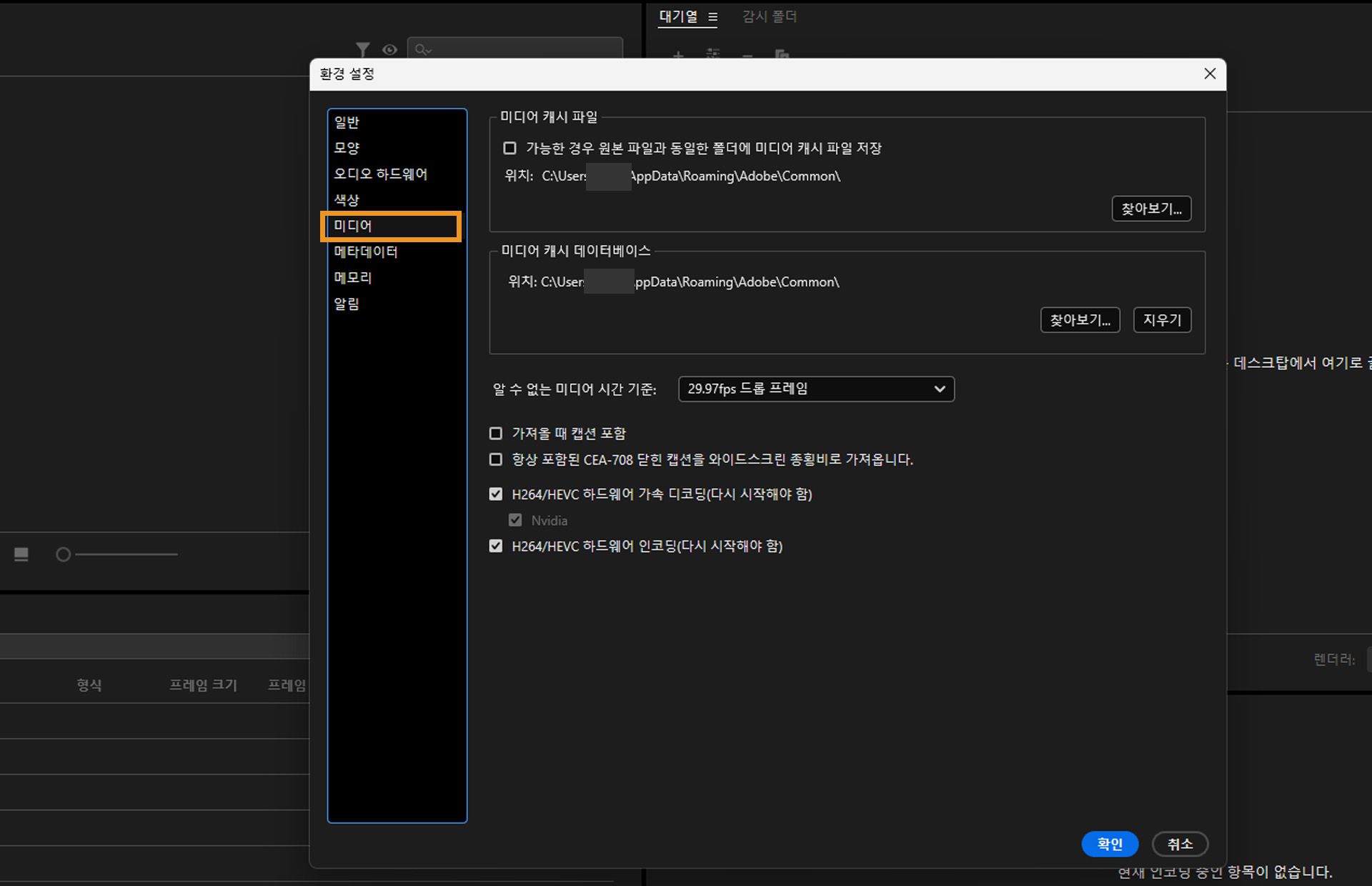Click the zoom slider handle at bottom left
This screenshot has width=1372, height=886.
(x=63, y=554)
